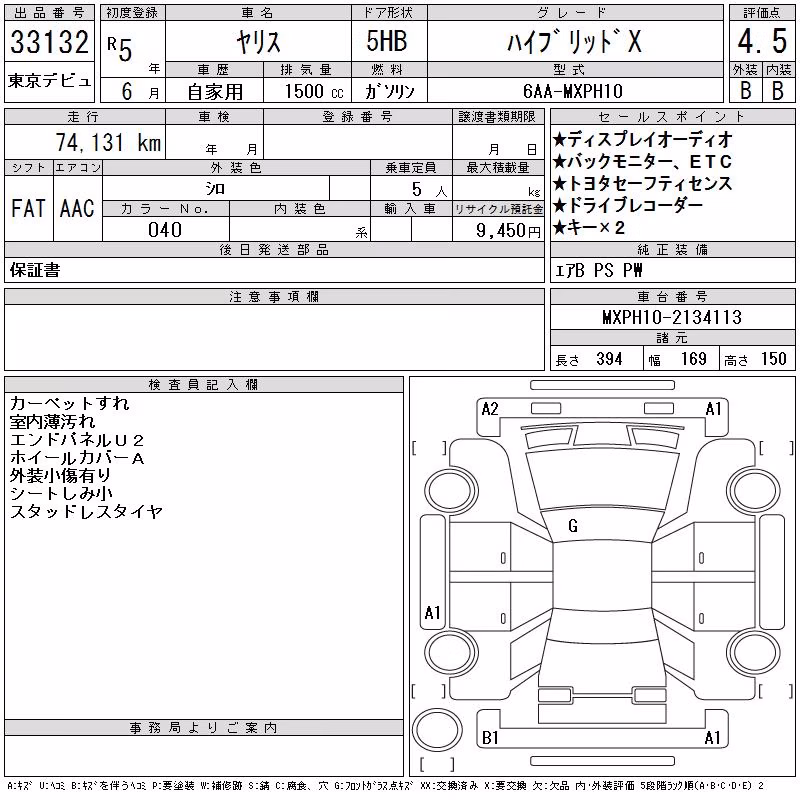Click the inspector note ホイールカバーA
The height and width of the screenshot is (800, 800).
tap(77, 458)
